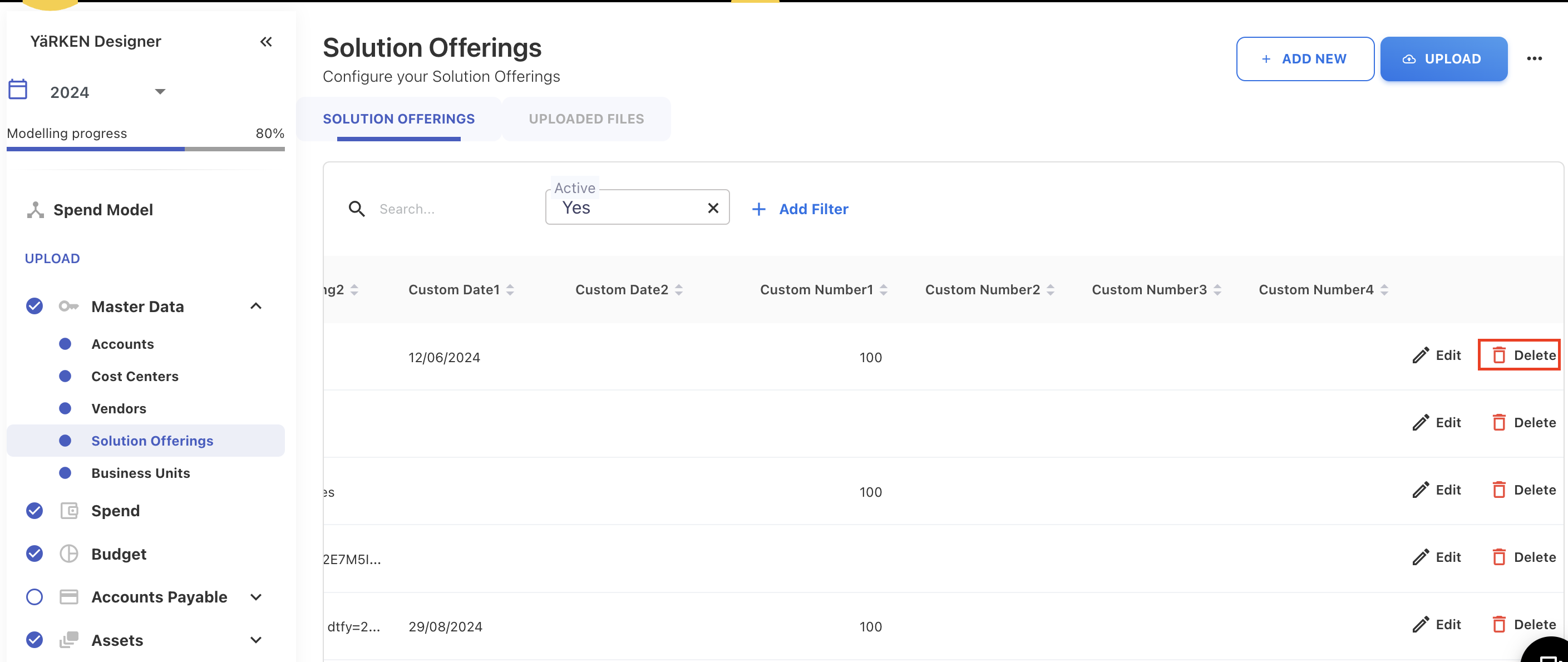
Task: Click pencil Edit icon in first row
Action: pos(1420,355)
